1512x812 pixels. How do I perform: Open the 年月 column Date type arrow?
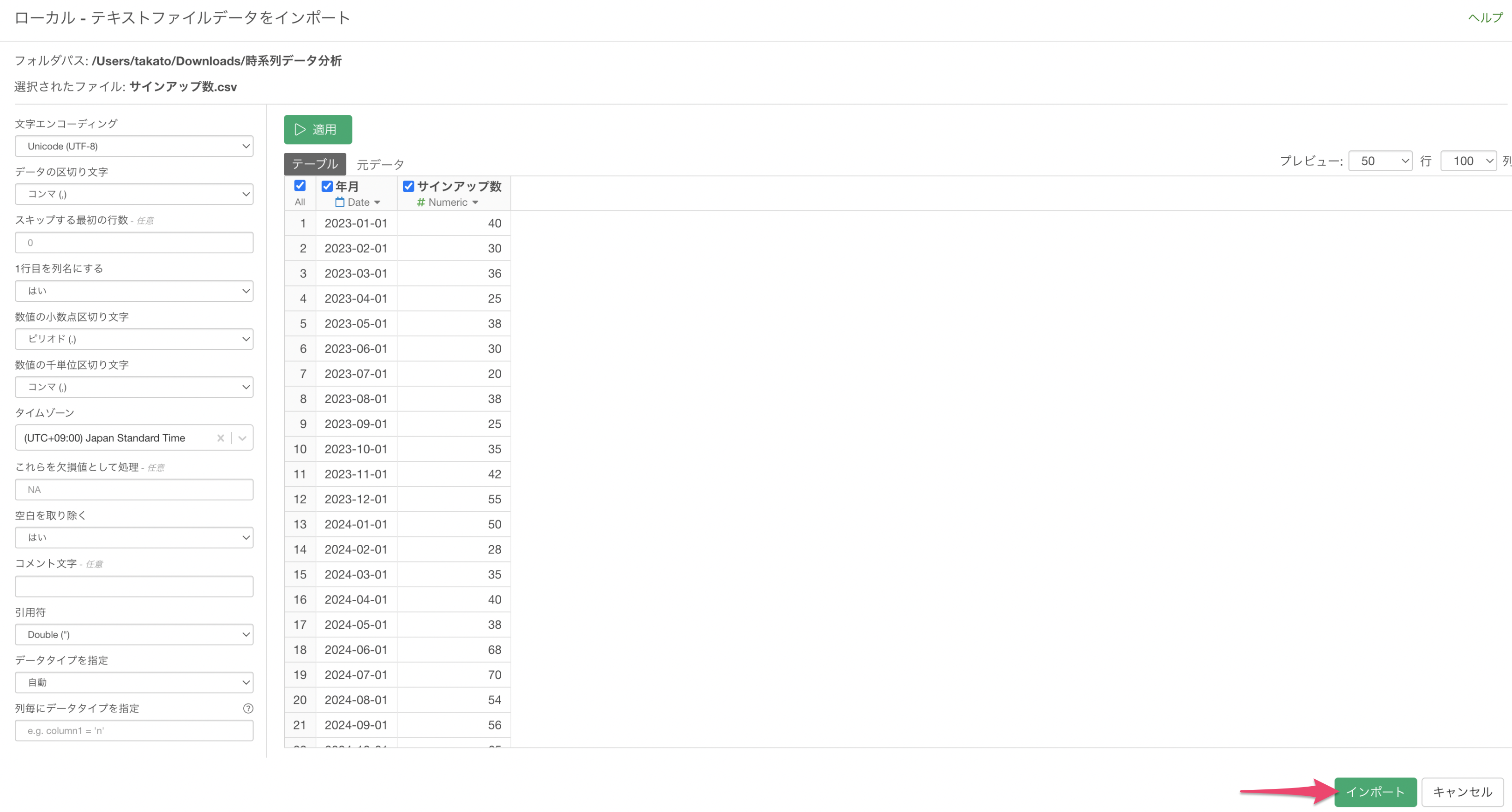[378, 202]
